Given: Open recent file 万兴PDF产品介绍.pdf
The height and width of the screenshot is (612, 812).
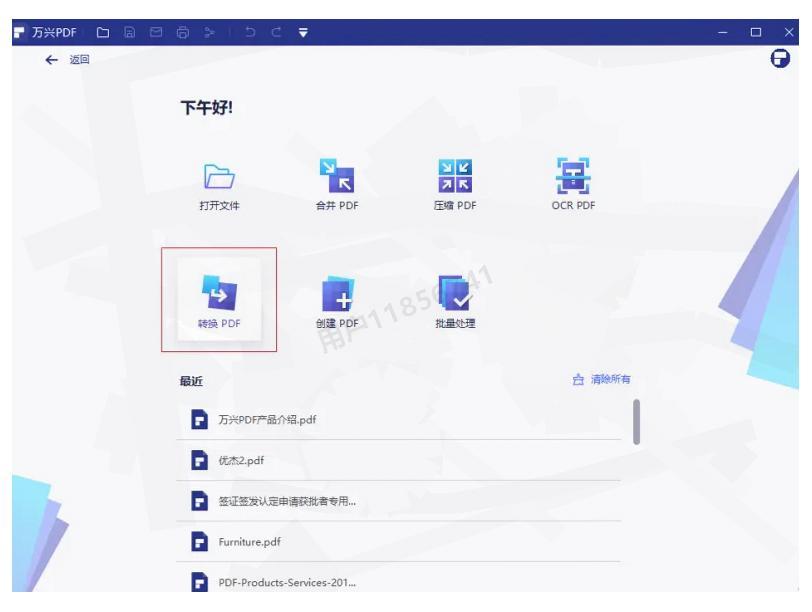Looking at the screenshot, I should coord(398,419).
